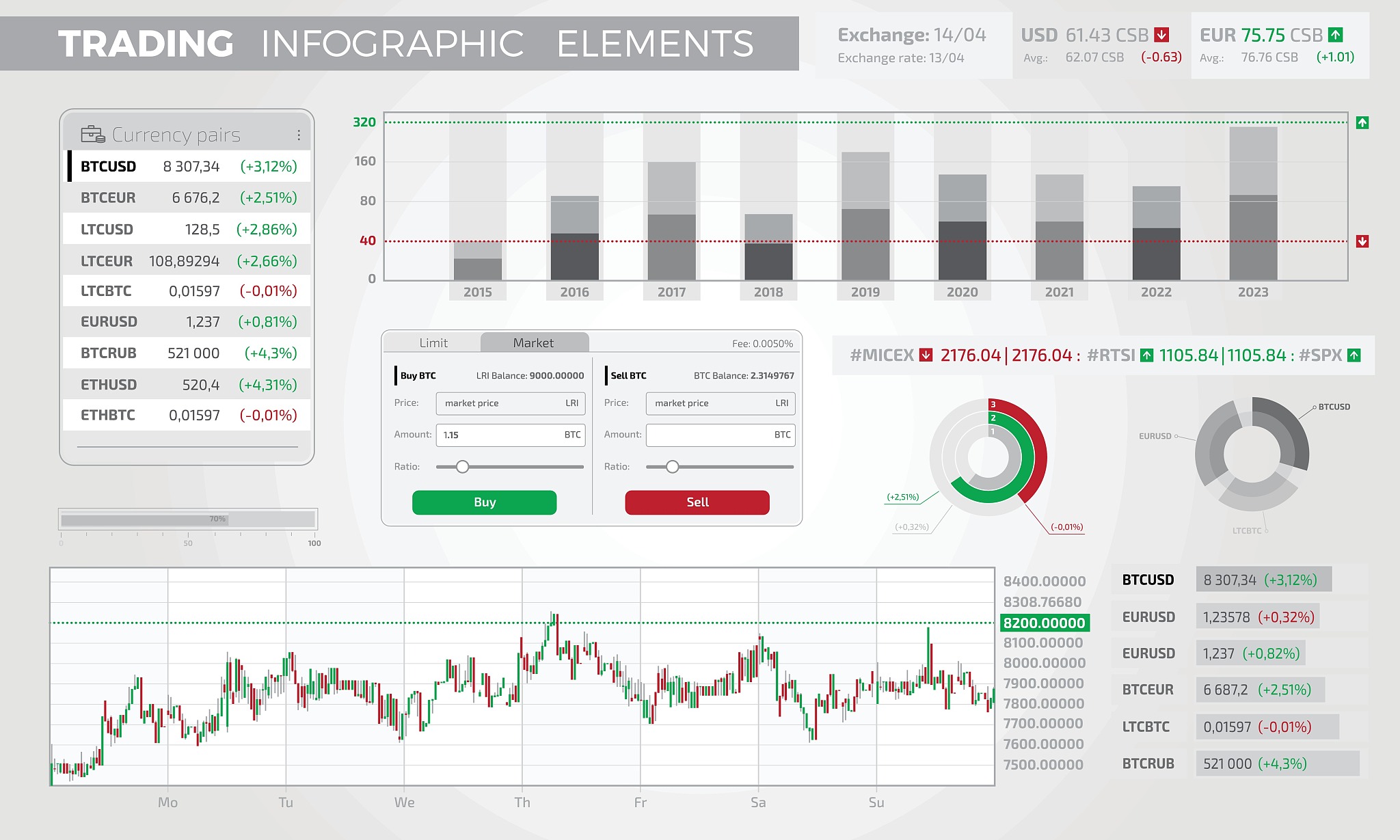The height and width of the screenshot is (840, 1400).
Task: Click the Sell BTC Amount input field
Action: (720, 435)
